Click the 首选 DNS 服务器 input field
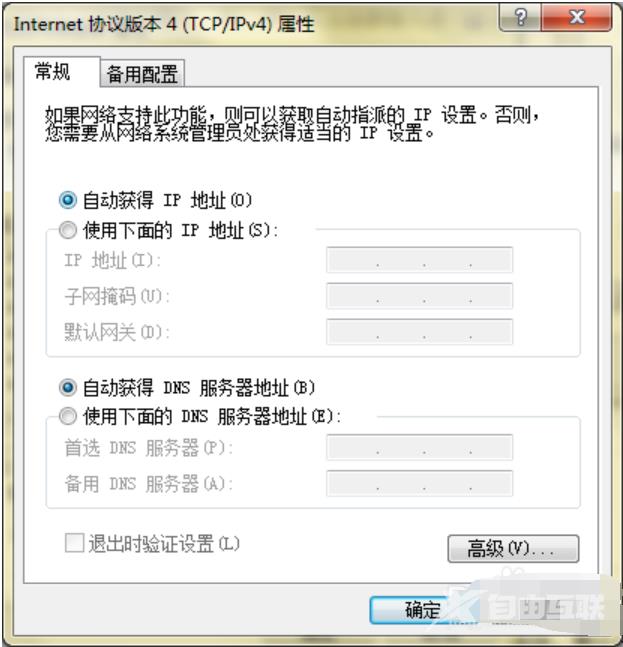The height and width of the screenshot is (647, 623). click(419, 447)
